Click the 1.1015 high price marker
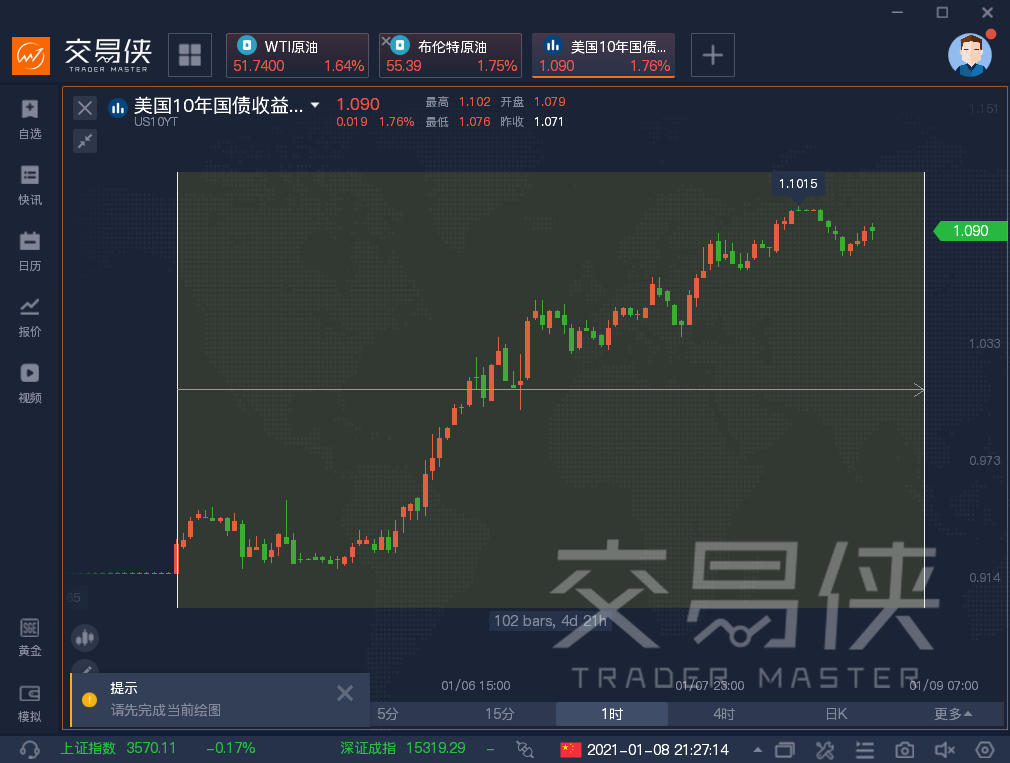1010x763 pixels. (x=798, y=184)
